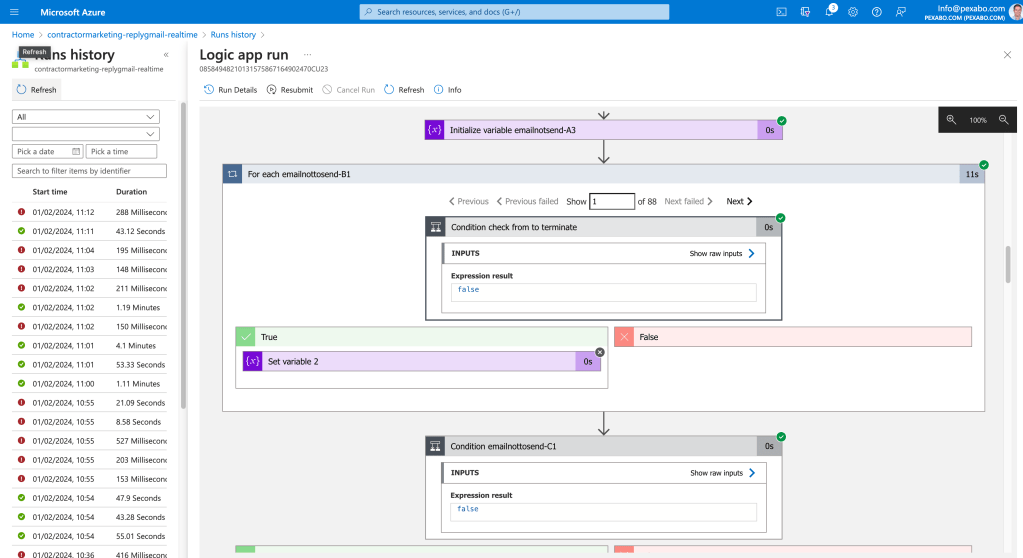Open the contractormarketing-replygmail-realtime breadcrumb link
The image size is (1023, 558).
tap(122, 35)
